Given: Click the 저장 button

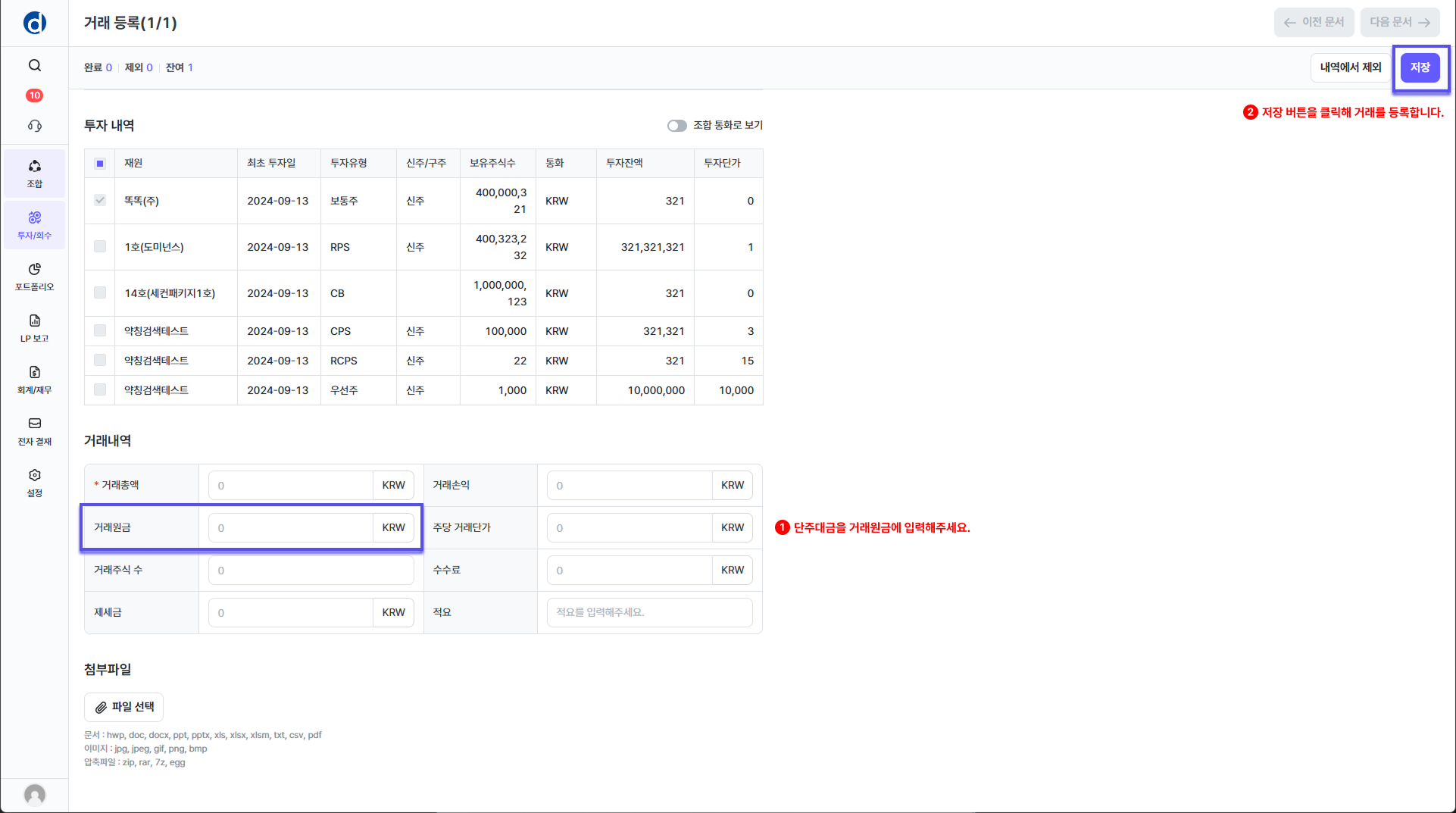Looking at the screenshot, I should pos(1420,67).
